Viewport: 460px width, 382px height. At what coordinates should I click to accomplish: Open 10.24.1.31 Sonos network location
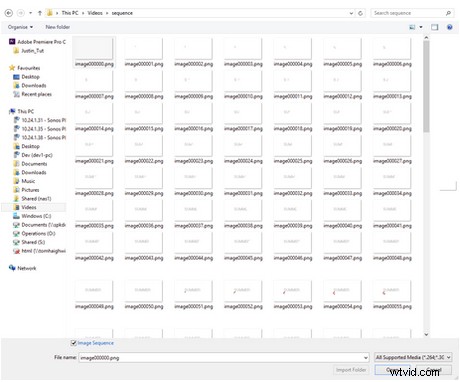[x=40, y=120]
